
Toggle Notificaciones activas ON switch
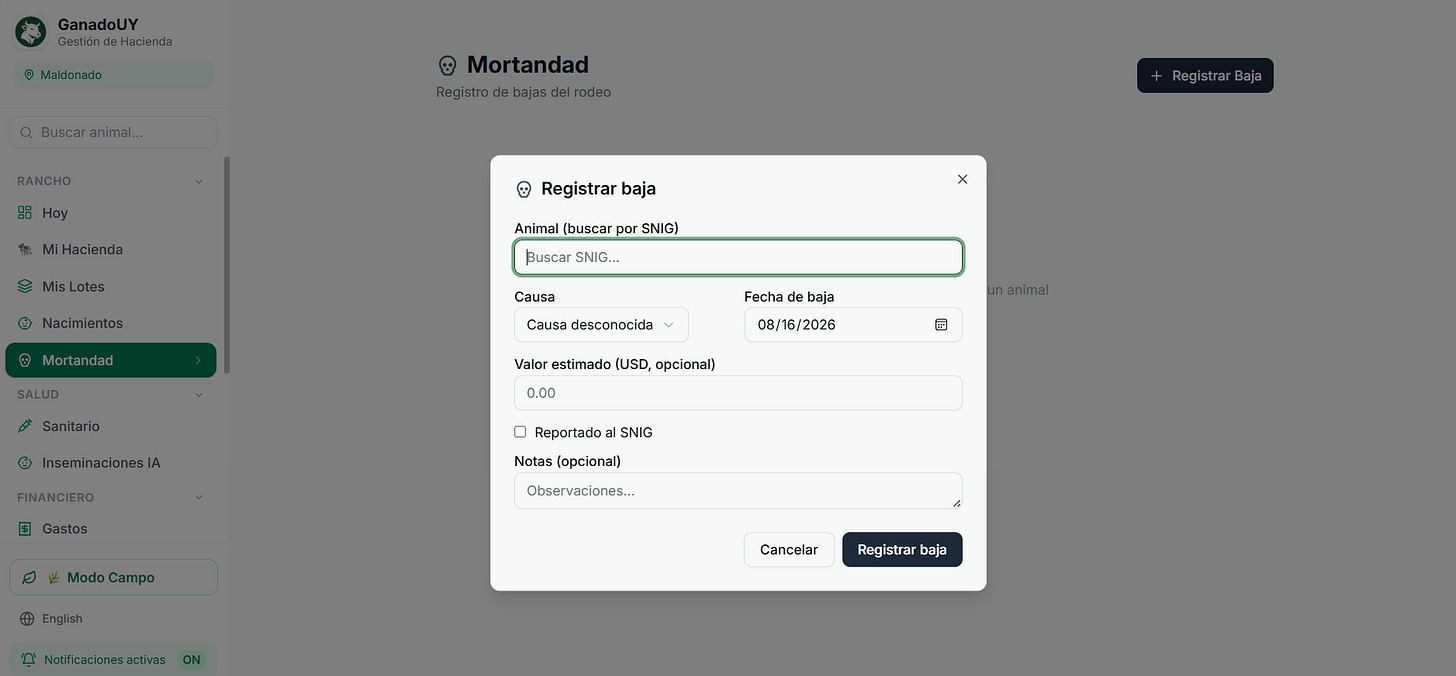pyautogui.click(x=191, y=660)
